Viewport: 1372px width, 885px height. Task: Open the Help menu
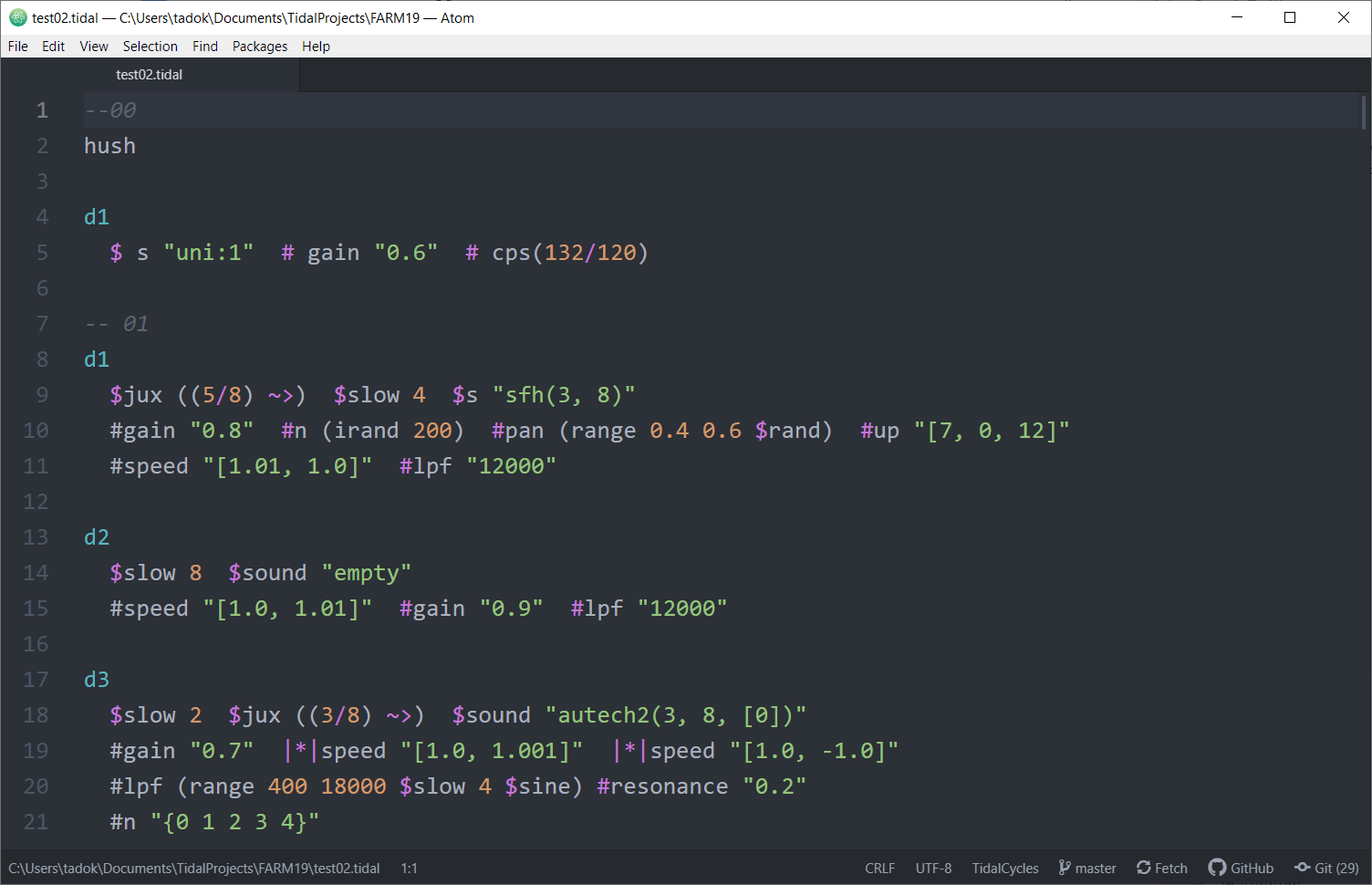[x=316, y=47]
